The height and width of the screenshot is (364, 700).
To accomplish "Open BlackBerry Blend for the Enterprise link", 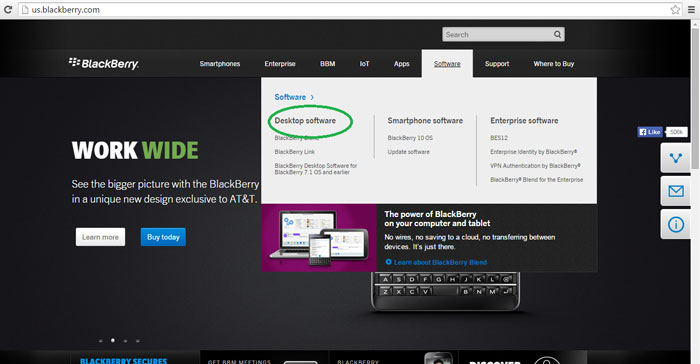I will (537, 180).
